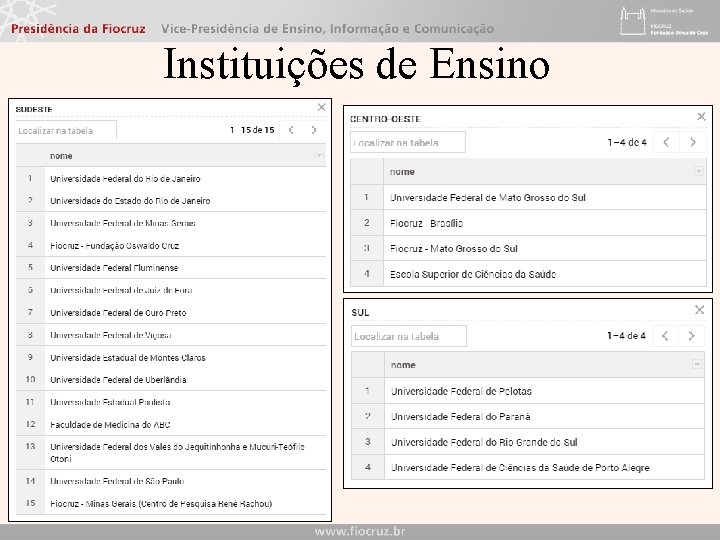The image size is (720, 540).
Task: Click the search field in SUDESTE panel
Action: (x=66, y=130)
